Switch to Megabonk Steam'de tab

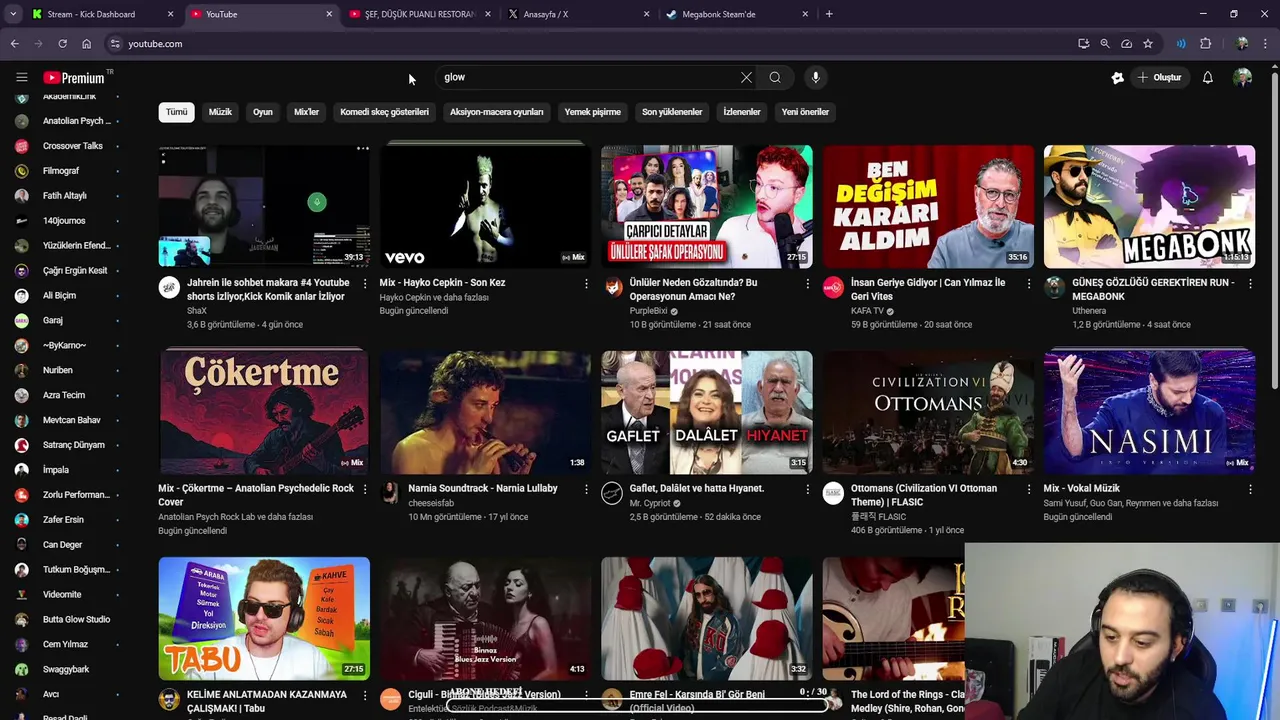[x=736, y=14]
